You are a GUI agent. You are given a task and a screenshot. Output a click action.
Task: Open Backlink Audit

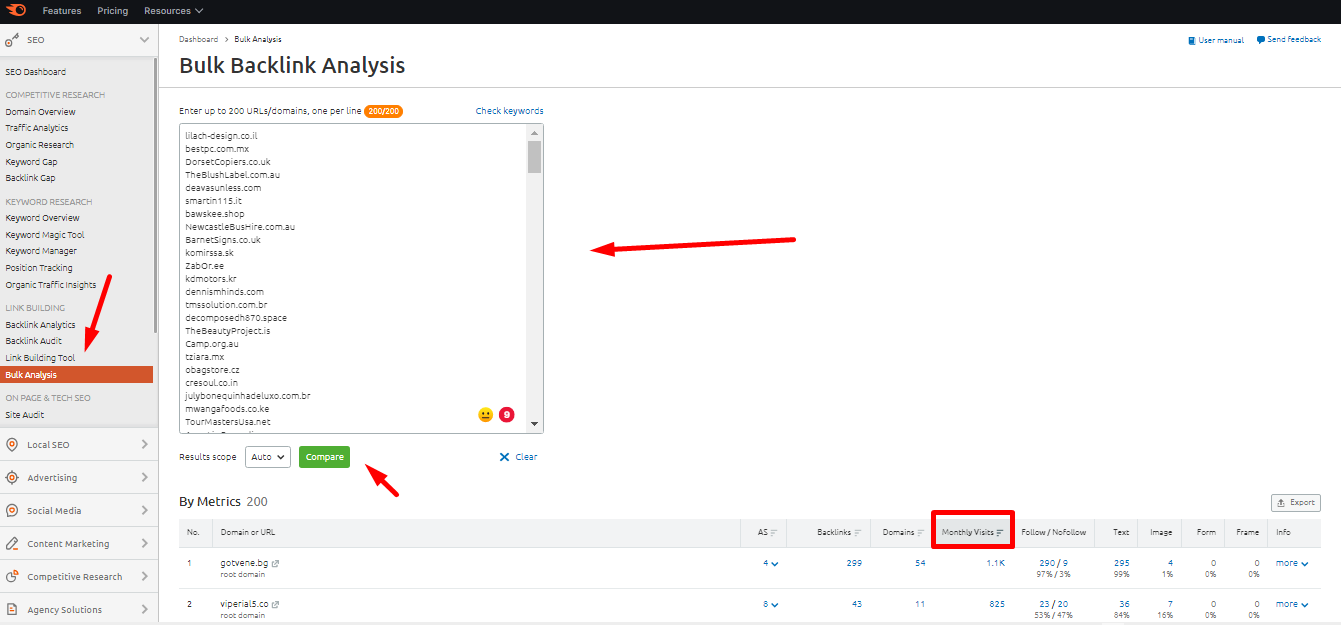click(x=33, y=341)
